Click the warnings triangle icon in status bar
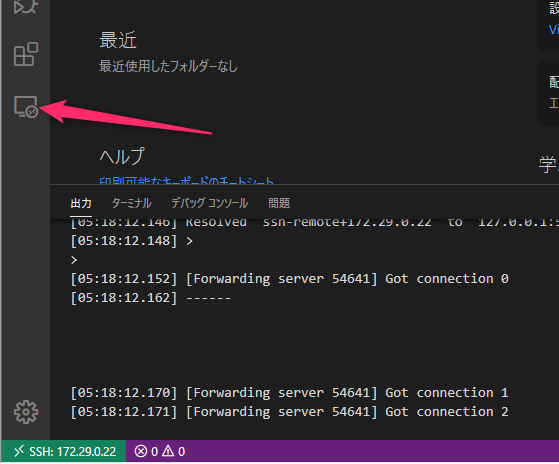Viewport: 559px width, 464px height. (x=168, y=451)
